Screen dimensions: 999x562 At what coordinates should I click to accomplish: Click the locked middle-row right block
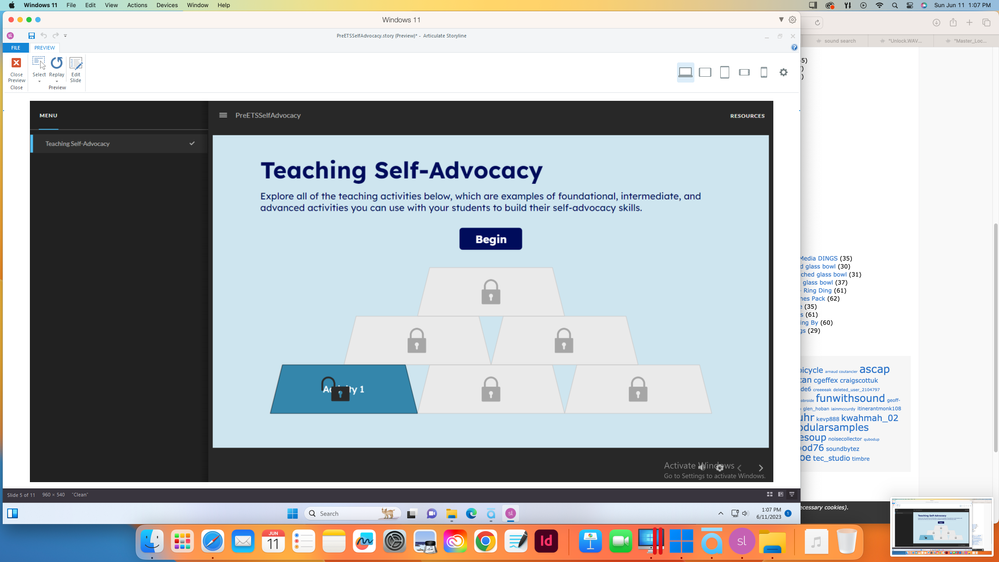(564, 340)
